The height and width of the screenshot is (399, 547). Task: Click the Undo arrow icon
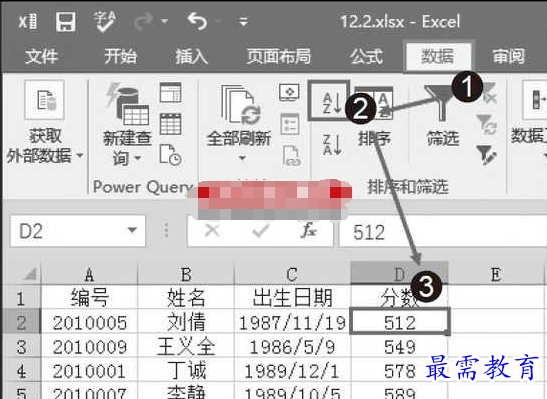[197, 21]
